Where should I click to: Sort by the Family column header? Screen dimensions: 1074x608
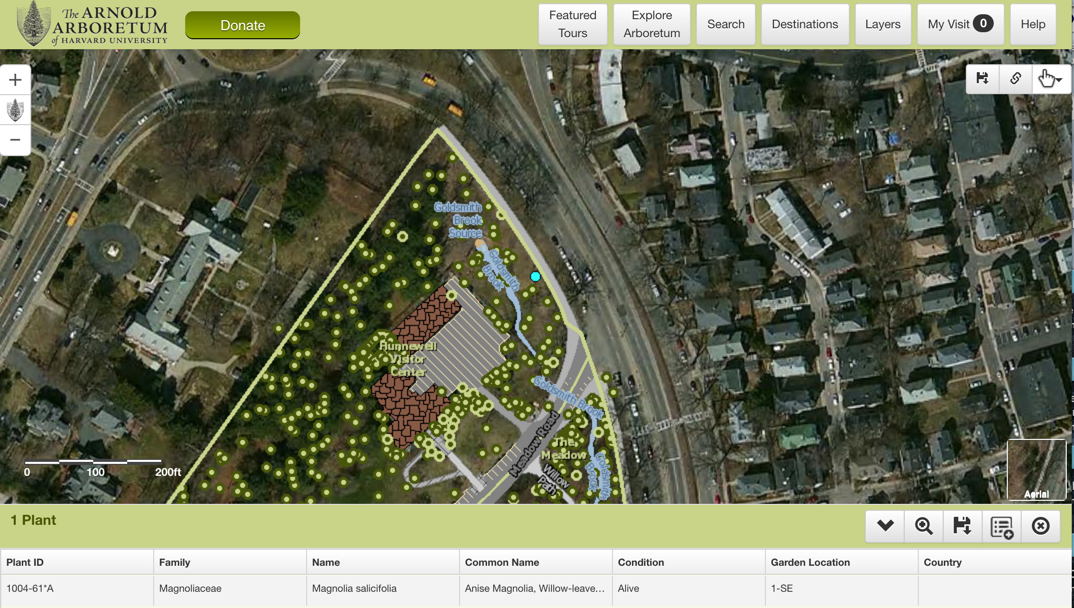(x=229, y=562)
